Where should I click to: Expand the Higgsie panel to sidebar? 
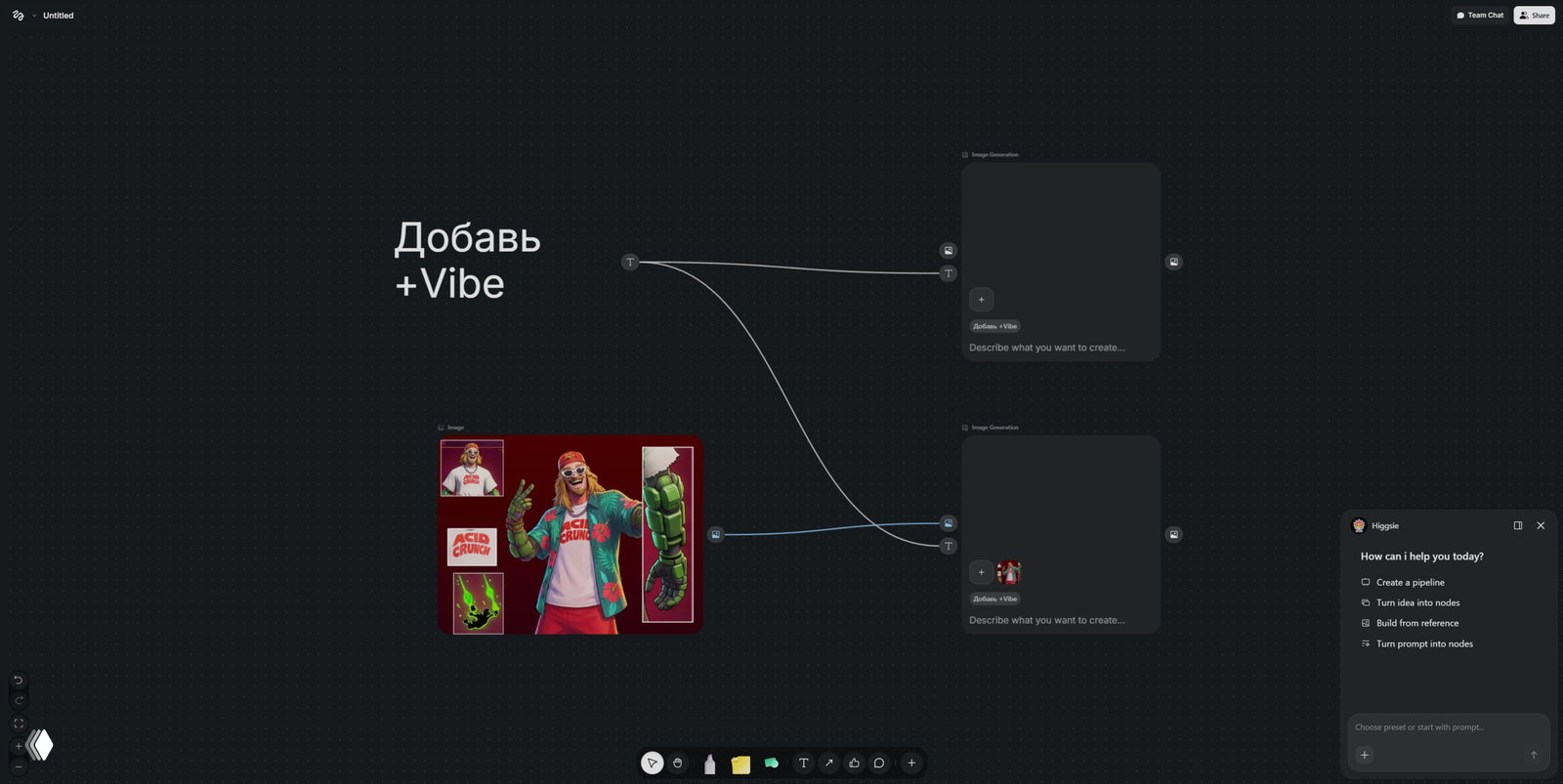coord(1518,525)
